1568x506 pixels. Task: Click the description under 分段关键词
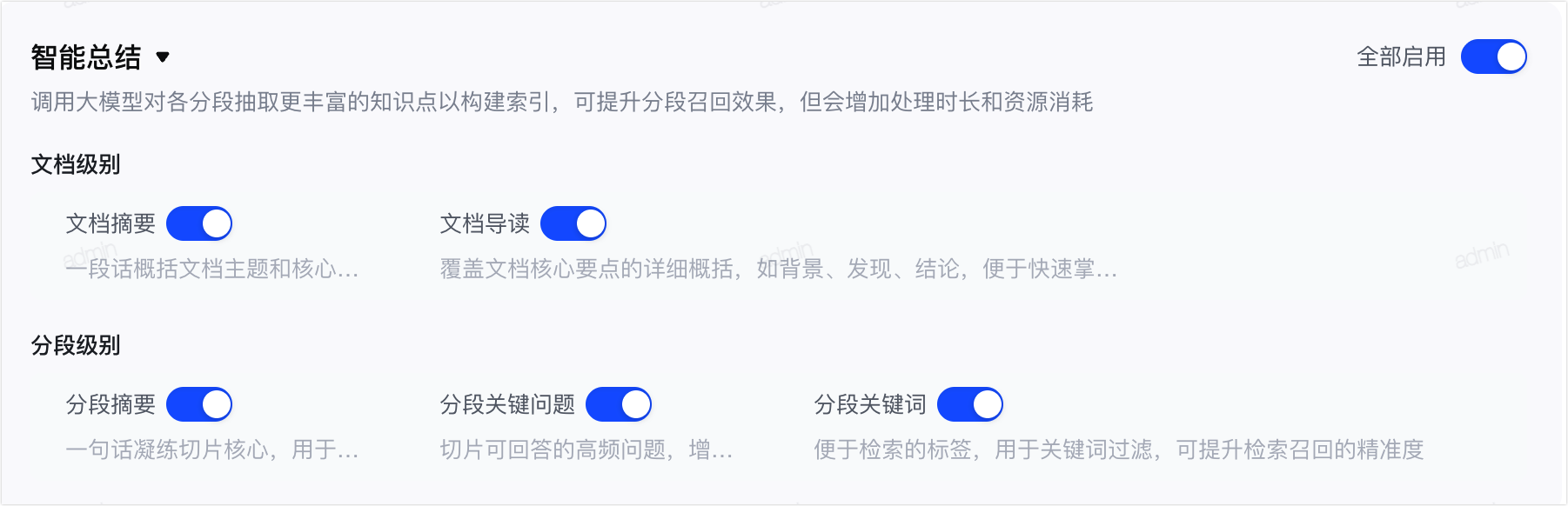point(1119,449)
